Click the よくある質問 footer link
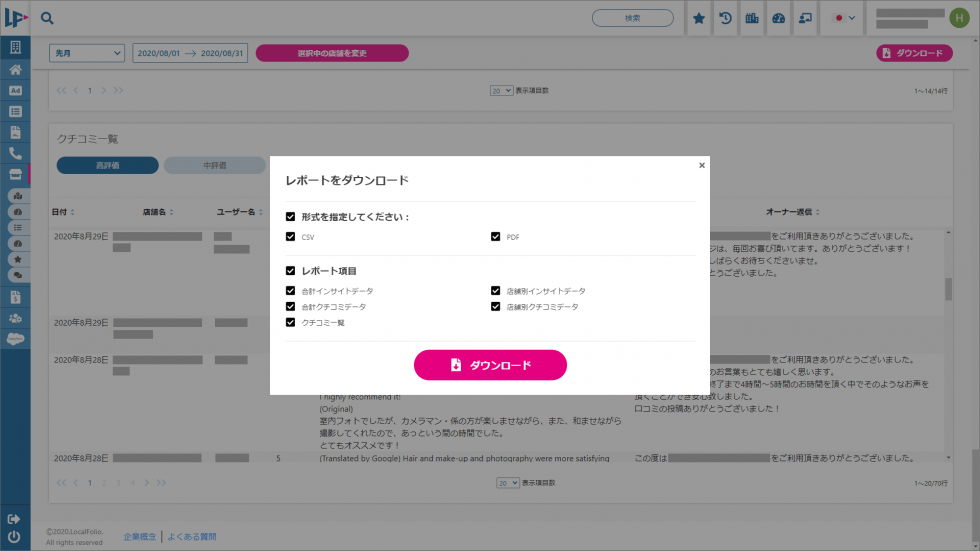The height and width of the screenshot is (551, 980). point(191,537)
